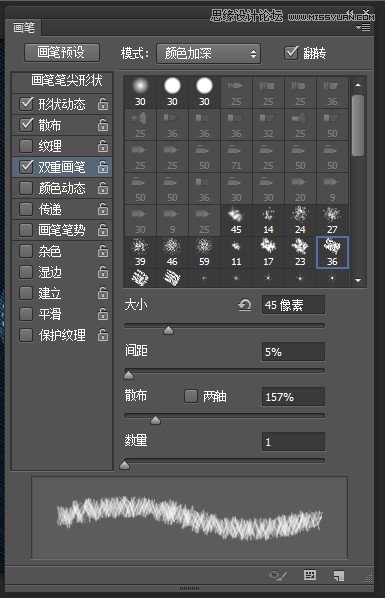Open the 画笔 panel flyout menu
The width and height of the screenshot is (385, 598).
(363, 27)
